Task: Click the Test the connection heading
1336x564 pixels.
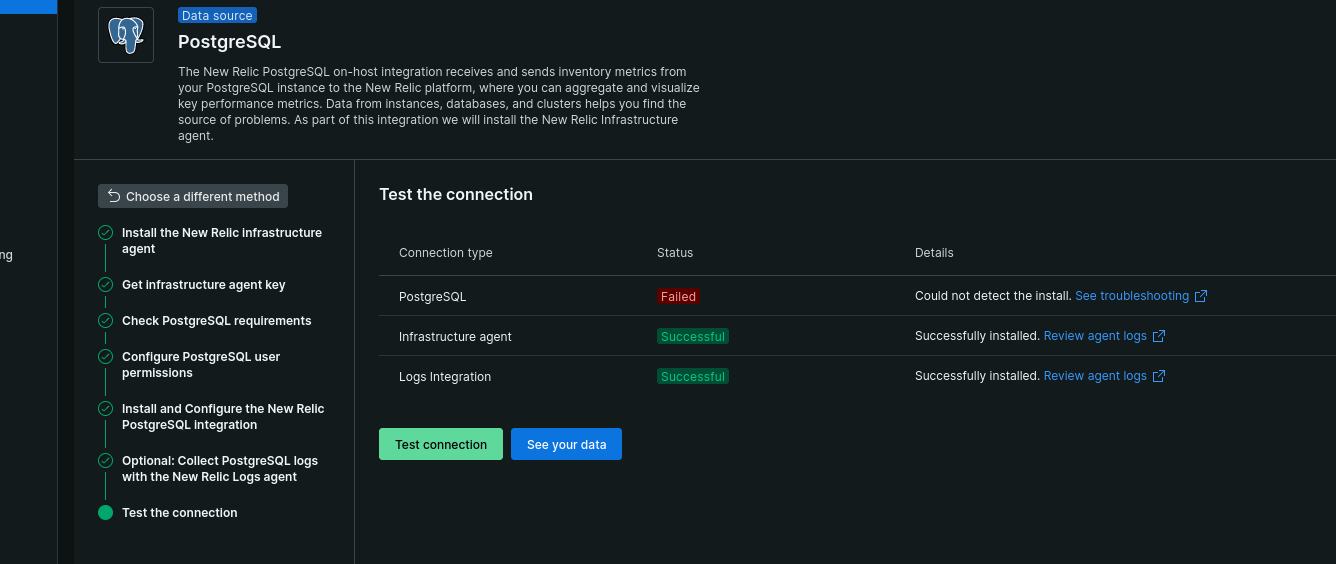Action: coord(456,194)
